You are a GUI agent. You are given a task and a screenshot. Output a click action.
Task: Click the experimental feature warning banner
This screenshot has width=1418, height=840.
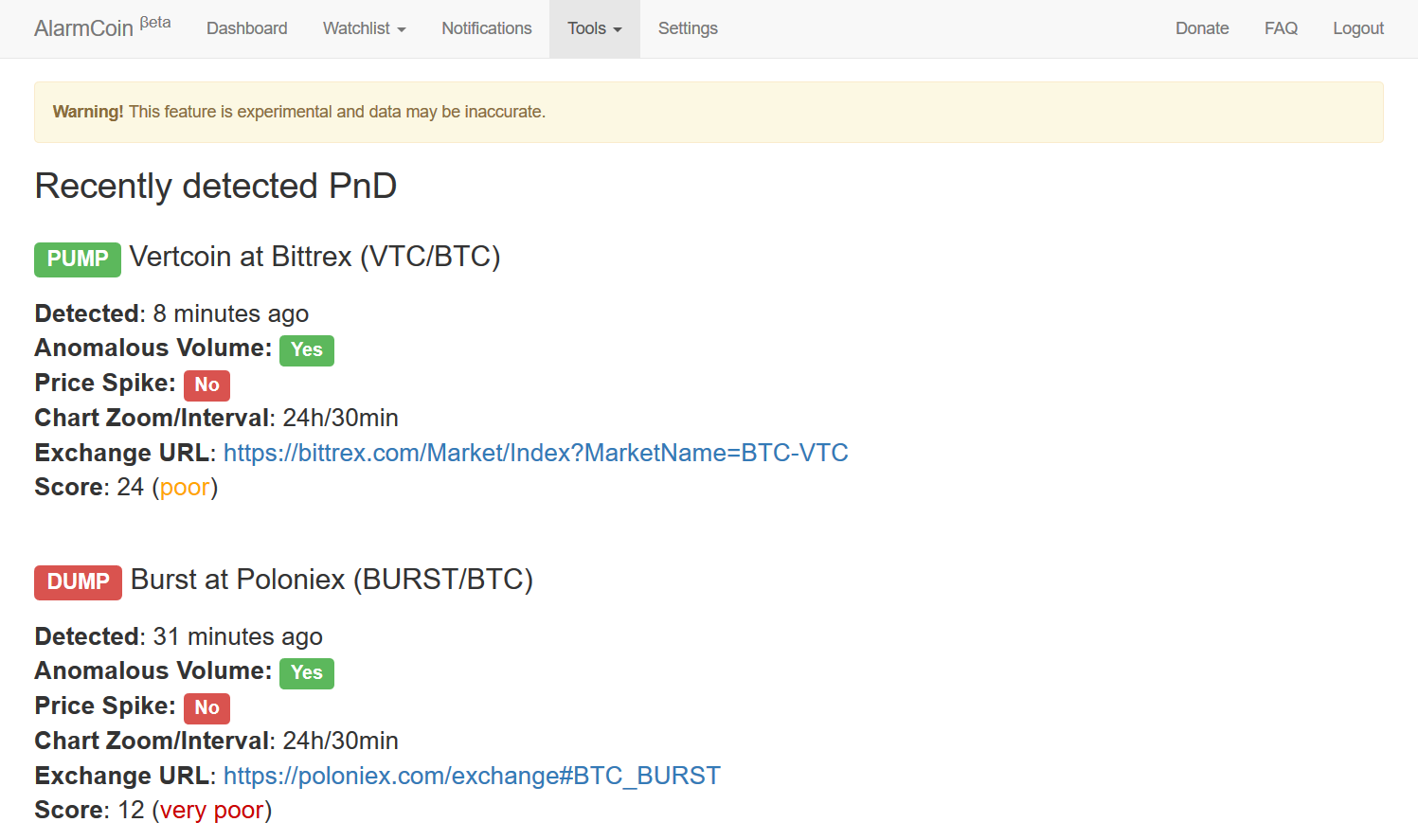tap(709, 112)
